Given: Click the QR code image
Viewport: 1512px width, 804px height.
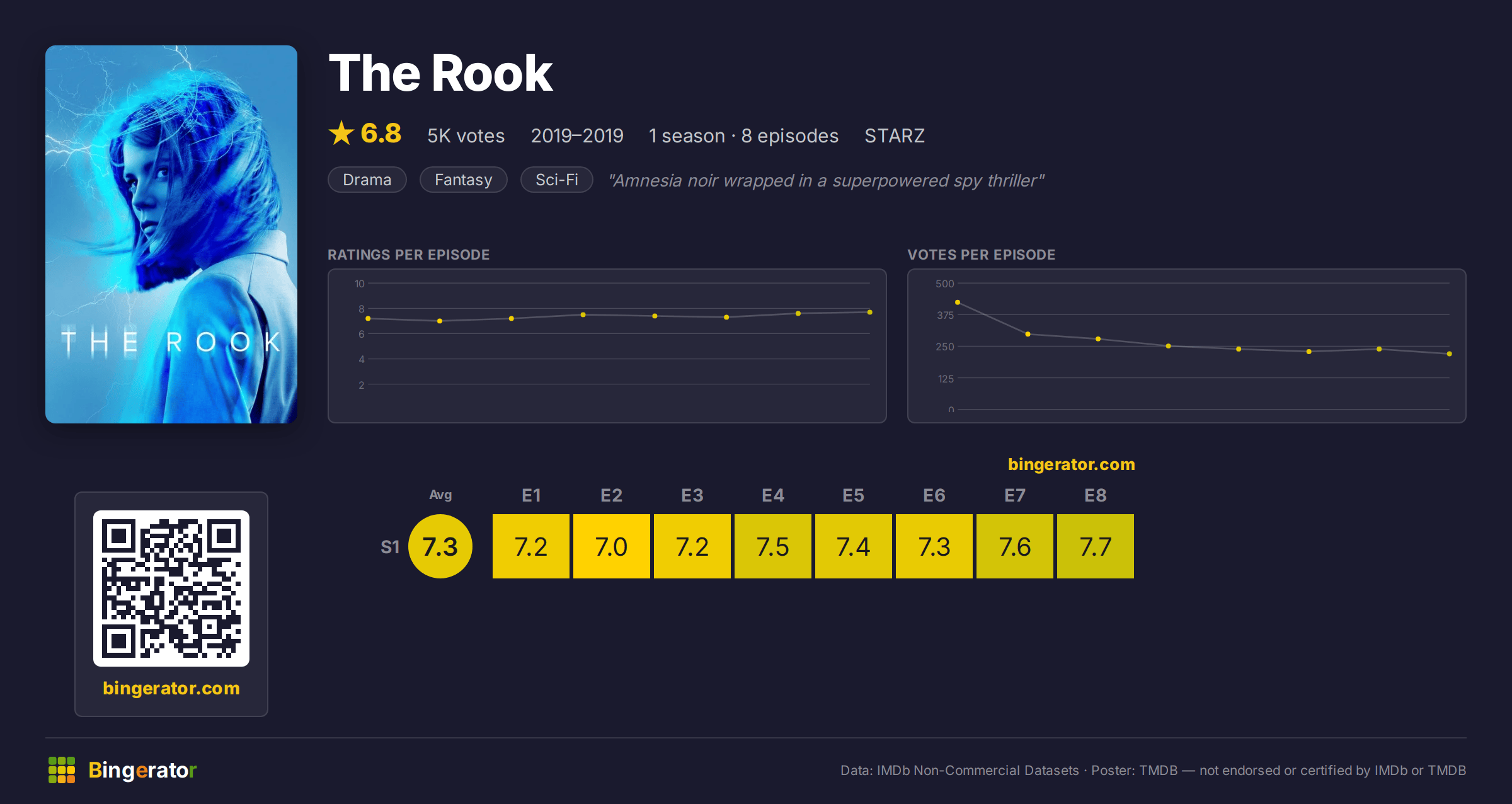Looking at the screenshot, I should (171, 588).
